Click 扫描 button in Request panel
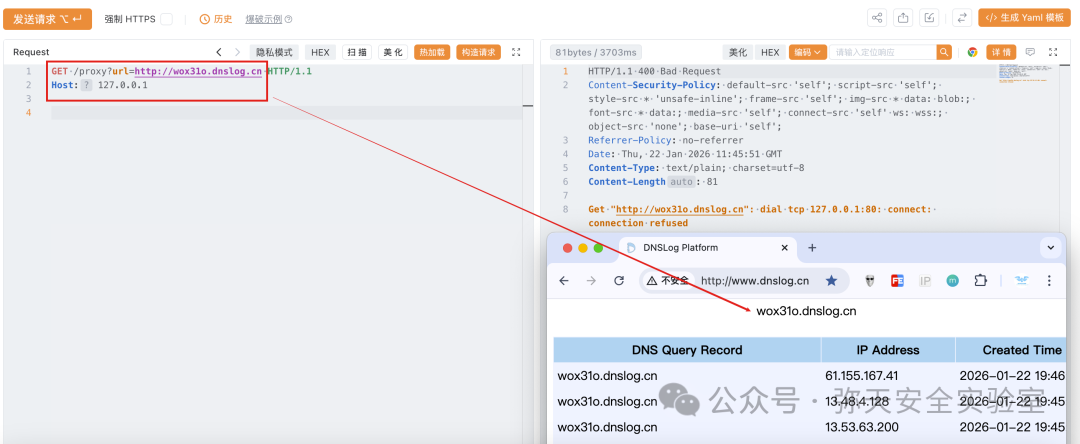Viewport: 1080px width, 444px height. click(x=357, y=52)
